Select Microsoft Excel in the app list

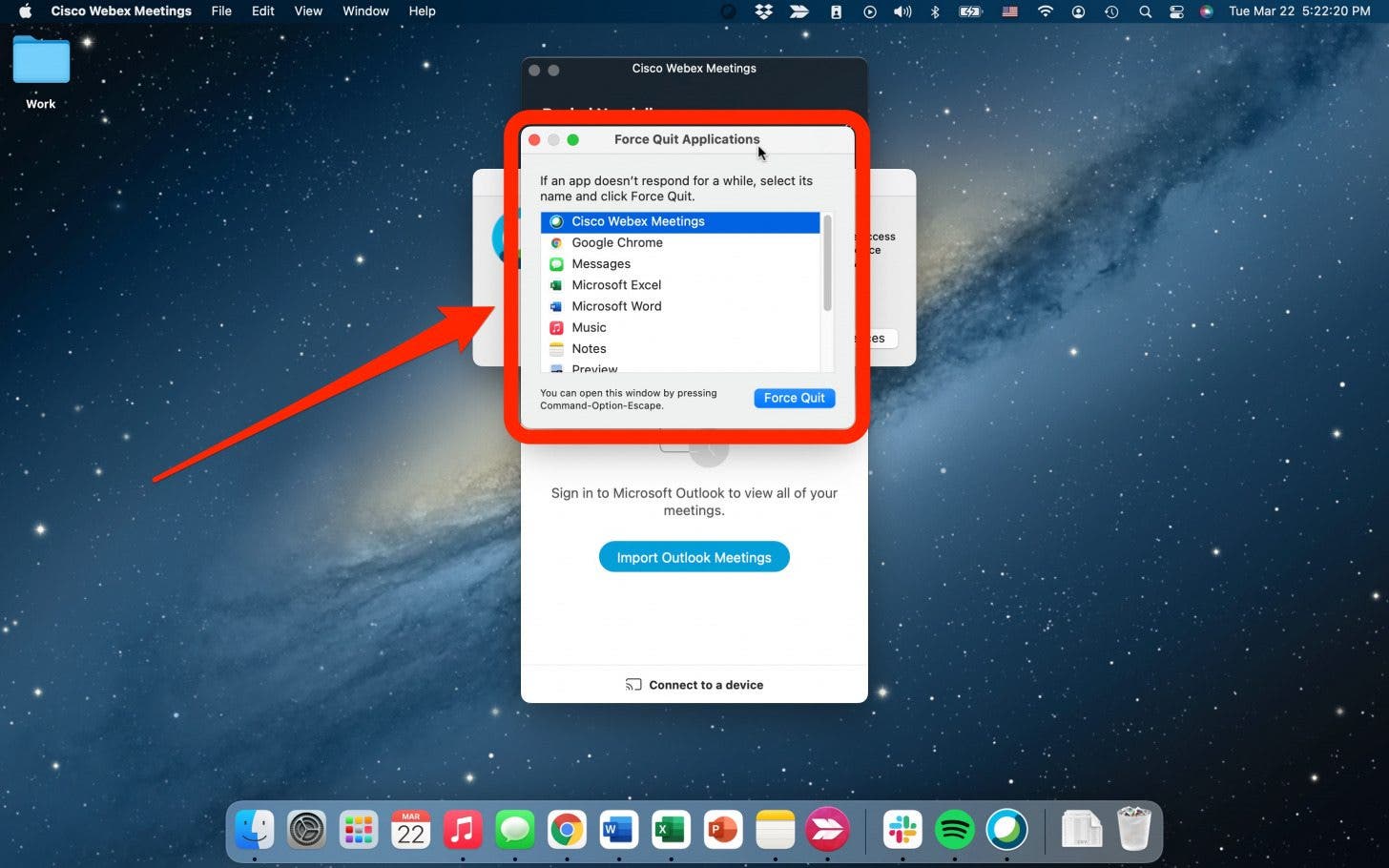[615, 285]
